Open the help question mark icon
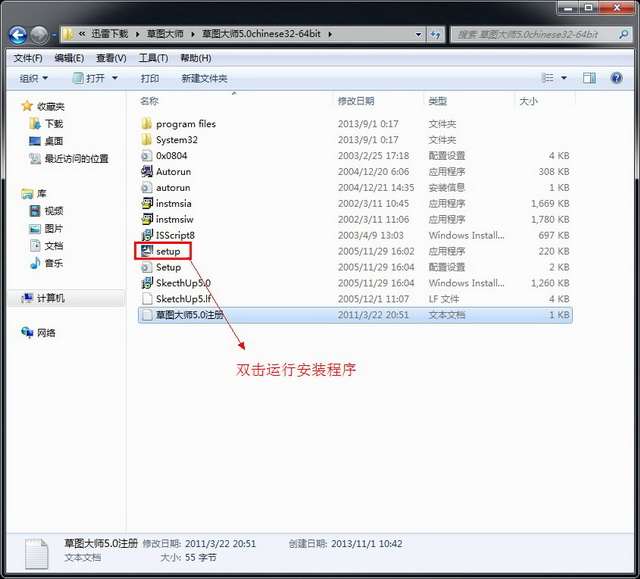The image size is (640, 579). [x=615, y=78]
